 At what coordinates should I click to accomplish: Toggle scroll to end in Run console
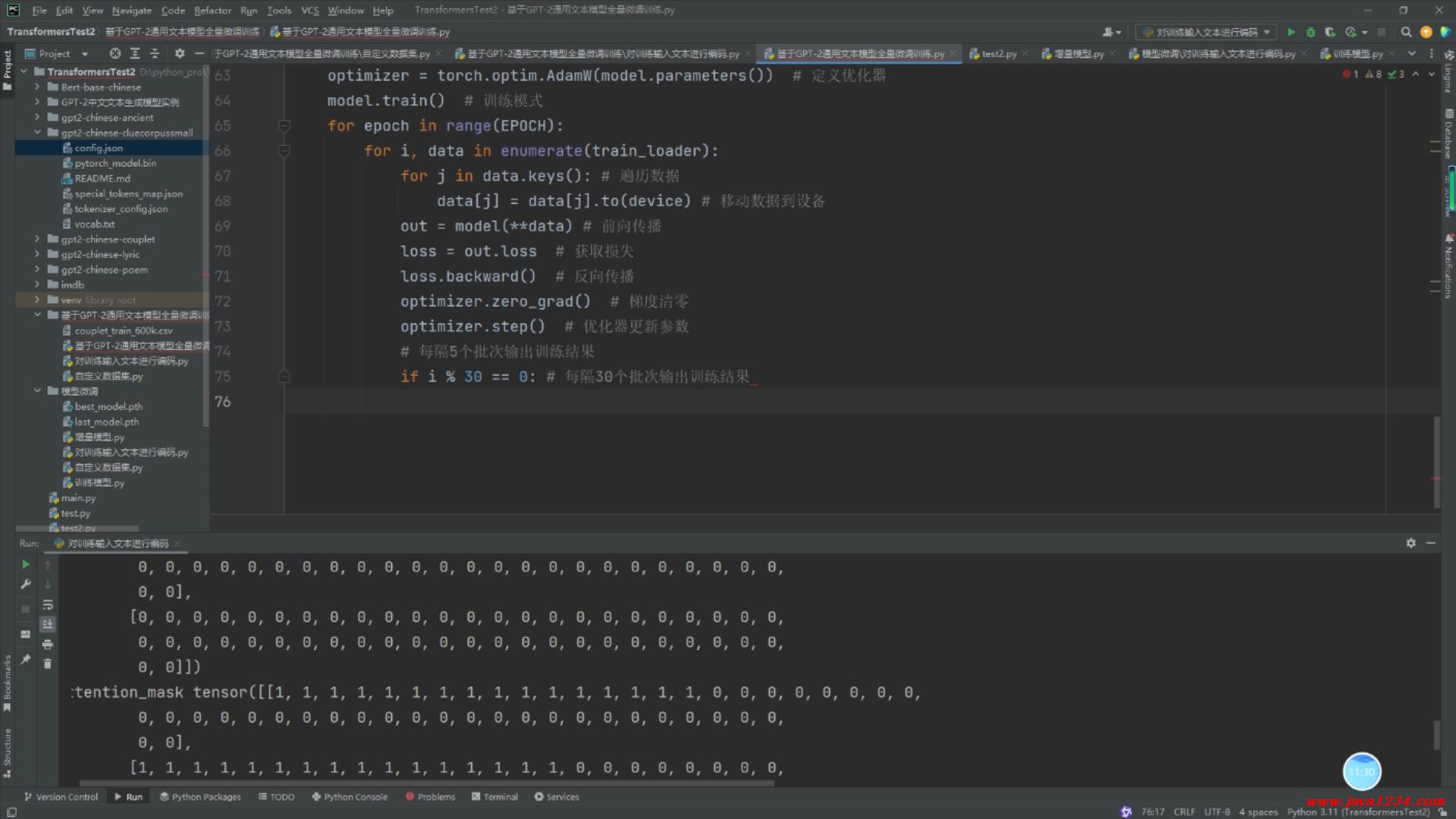pyautogui.click(x=48, y=624)
